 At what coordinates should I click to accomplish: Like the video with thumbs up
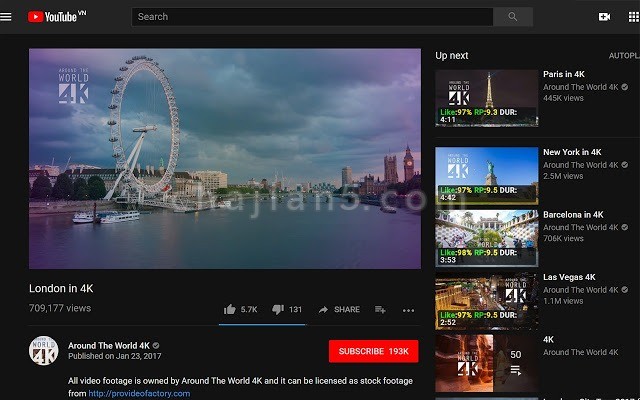coord(230,309)
